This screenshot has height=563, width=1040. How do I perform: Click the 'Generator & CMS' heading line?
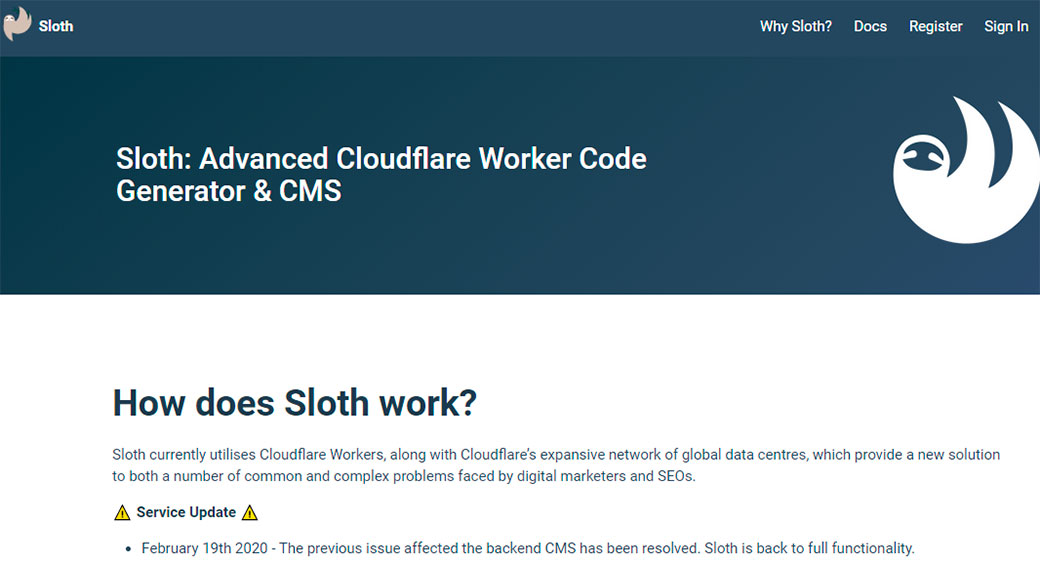click(x=229, y=190)
